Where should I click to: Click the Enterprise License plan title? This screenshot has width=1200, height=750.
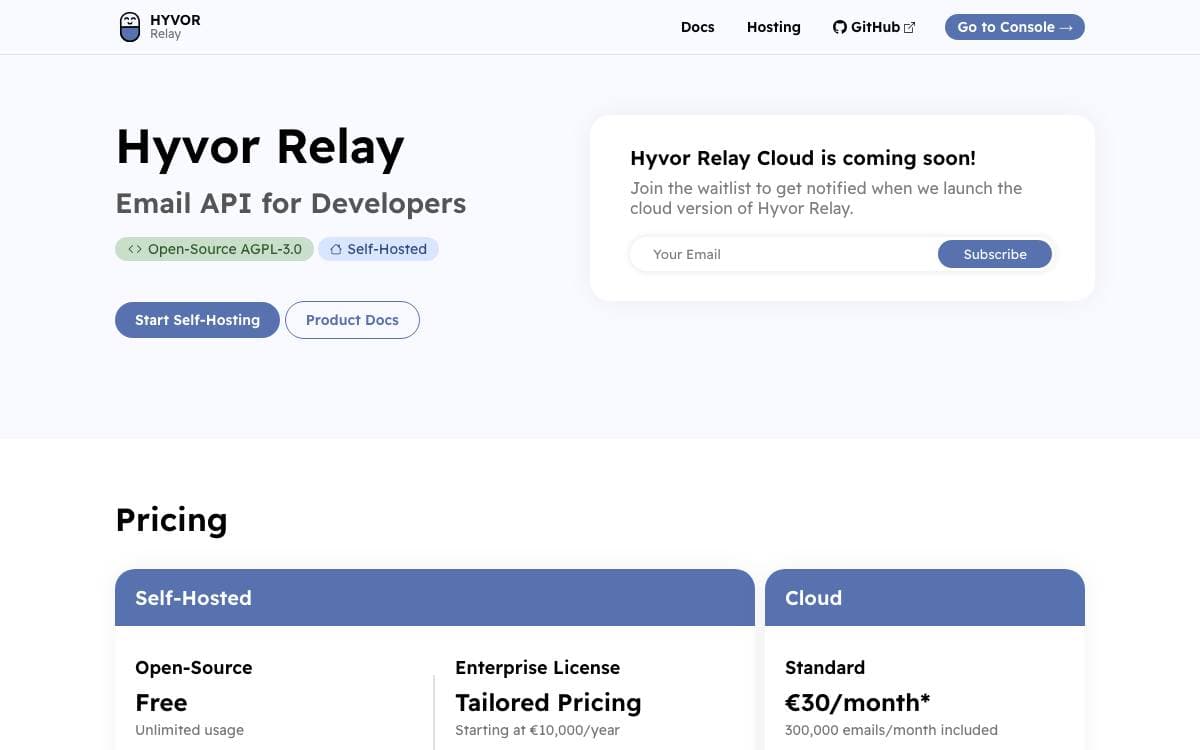tap(538, 668)
